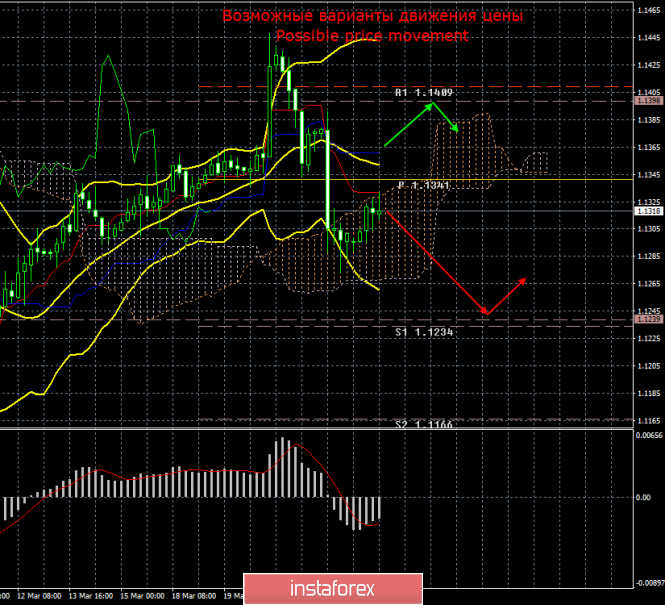This screenshot has height=605, width=665.
Task: Select the current price tag 1.1318
Action: coord(646,211)
